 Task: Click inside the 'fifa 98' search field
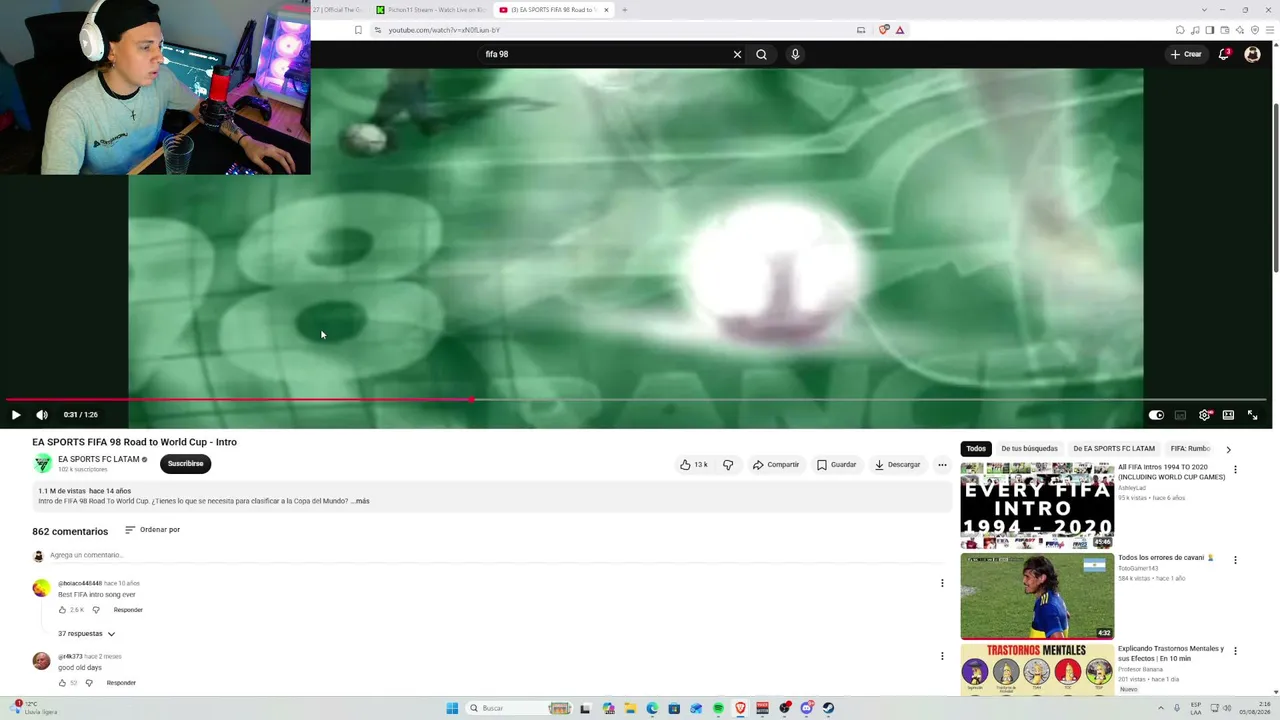(x=605, y=54)
